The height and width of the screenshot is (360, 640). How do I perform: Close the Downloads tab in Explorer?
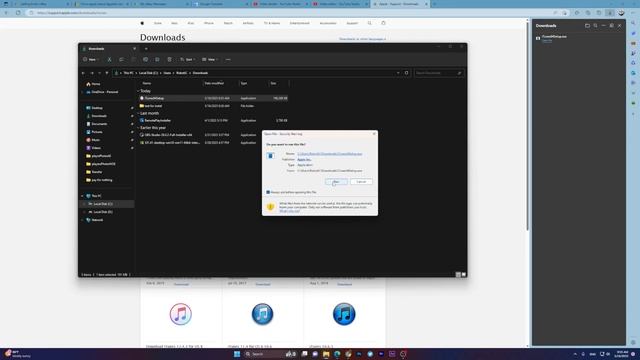click(134, 49)
